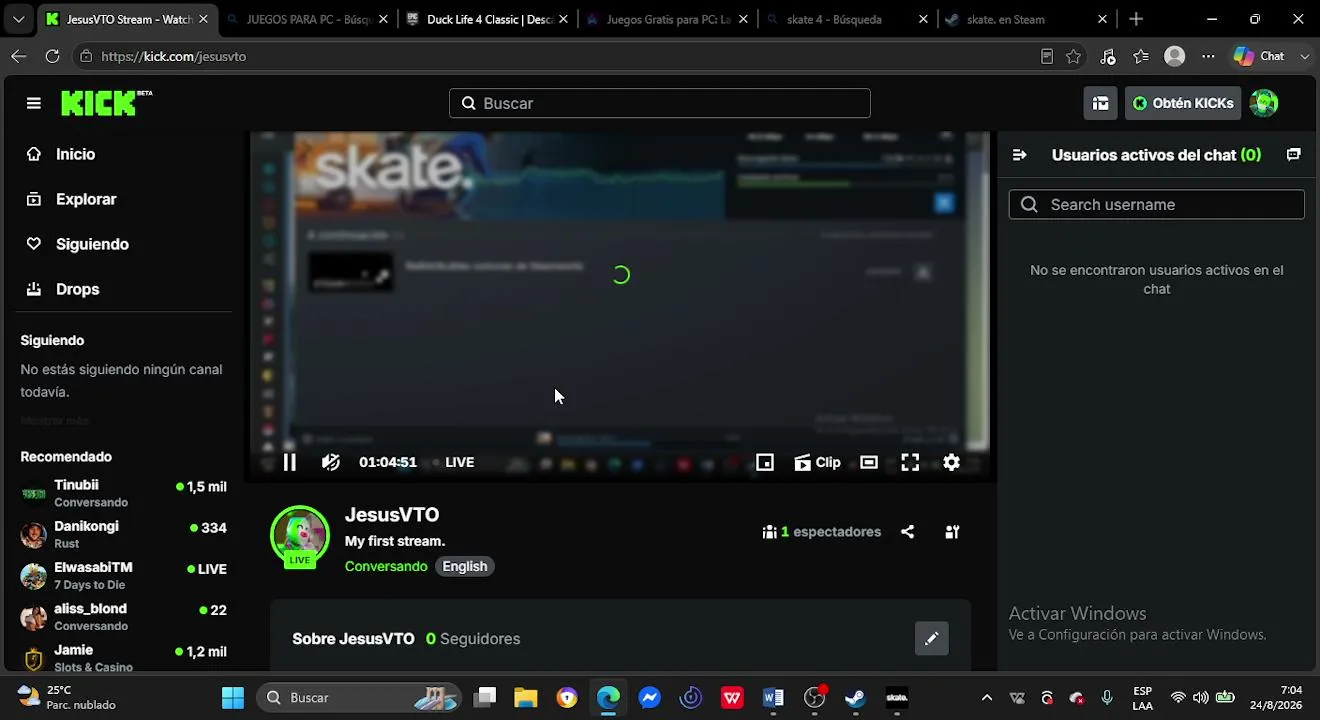Switch to skate. en Steam tab
Screen dimensions: 1320x720
[x=1028, y=19]
